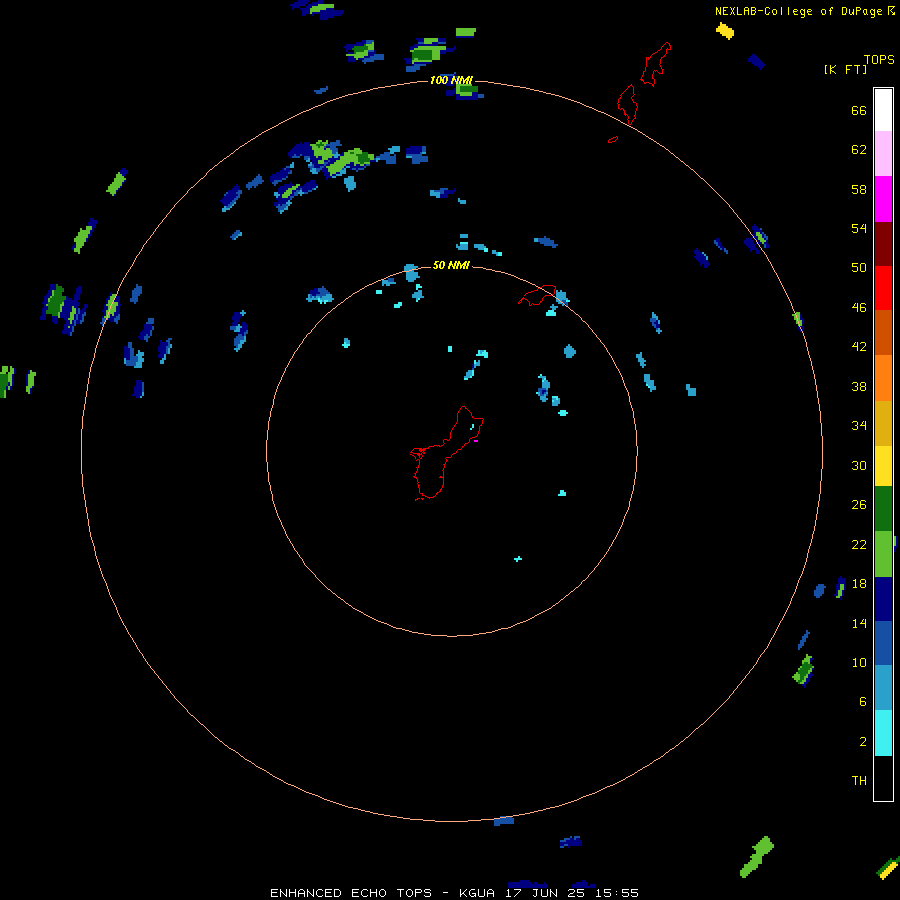This screenshot has width=900, height=900.
Task: Click the "17 JUN 25" date text
Action: coord(545,893)
